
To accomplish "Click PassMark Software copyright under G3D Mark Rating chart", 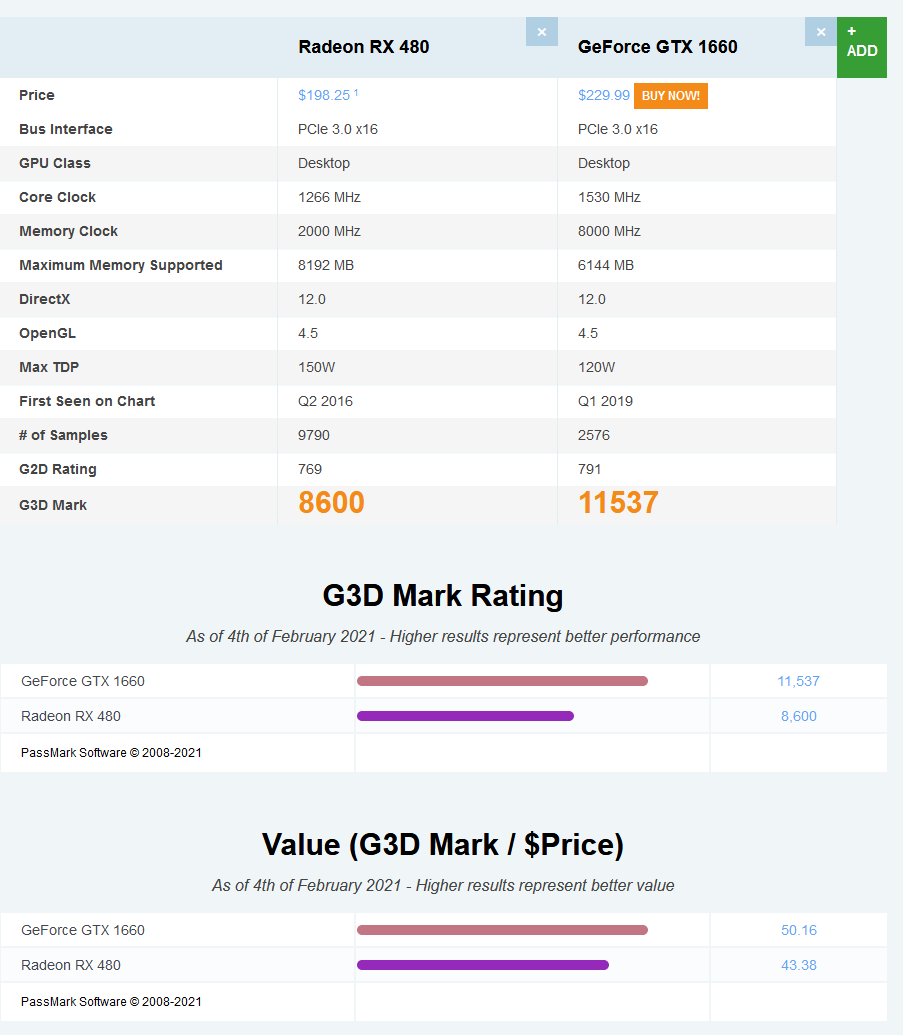I will [112, 752].
